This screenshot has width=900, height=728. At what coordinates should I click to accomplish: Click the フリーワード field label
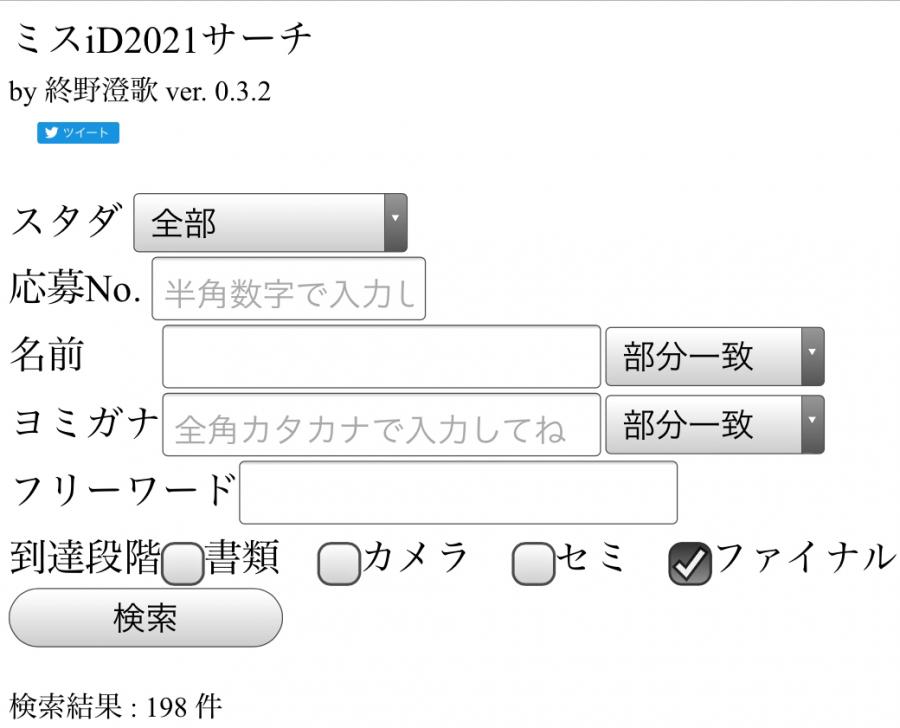(x=122, y=490)
